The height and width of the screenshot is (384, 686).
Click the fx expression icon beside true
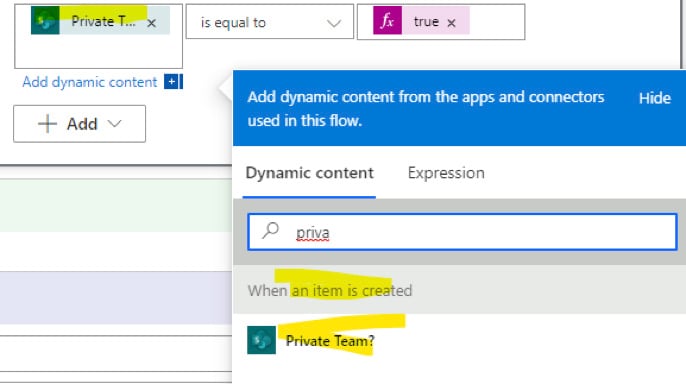[x=387, y=21]
